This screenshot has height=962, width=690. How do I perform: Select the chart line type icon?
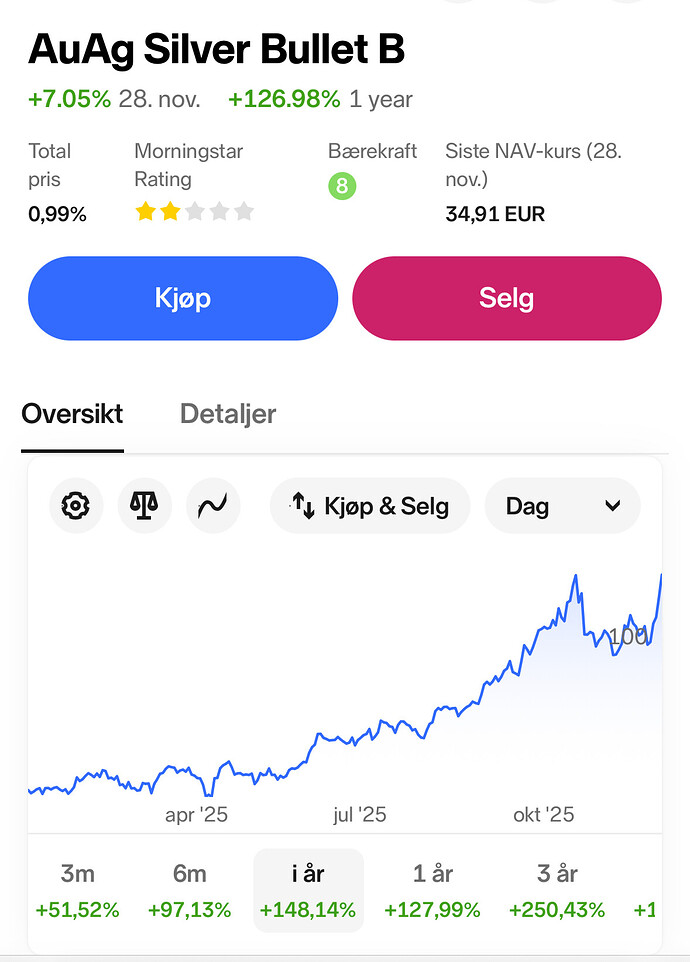point(212,506)
